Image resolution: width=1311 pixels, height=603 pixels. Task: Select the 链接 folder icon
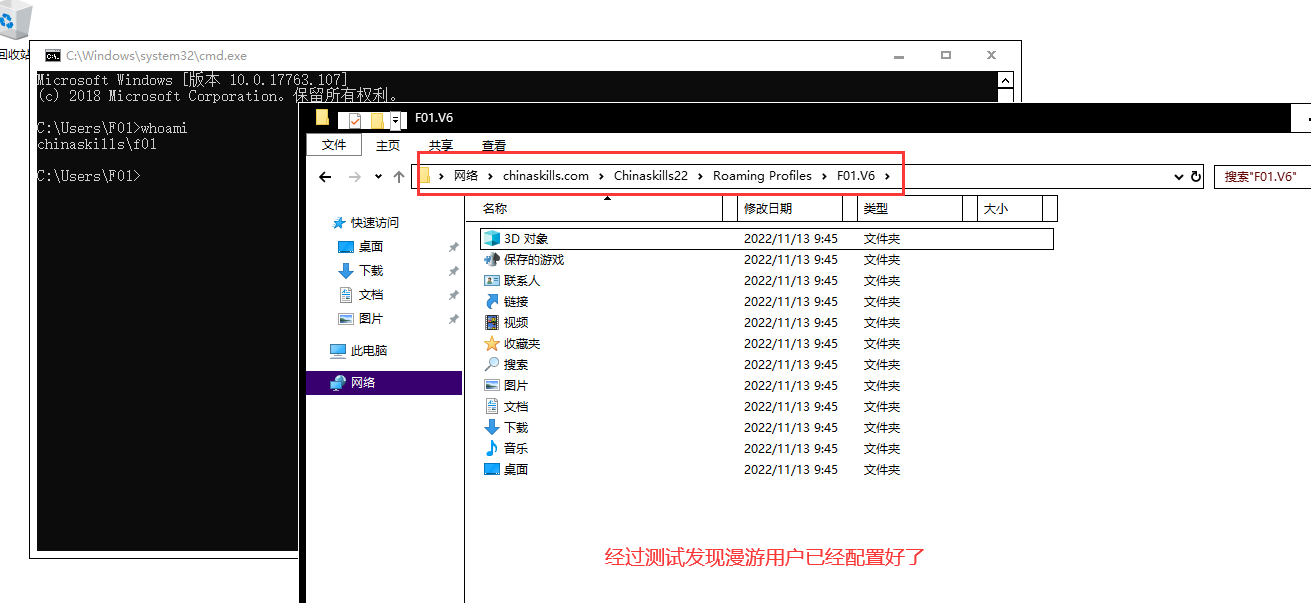(x=491, y=302)
